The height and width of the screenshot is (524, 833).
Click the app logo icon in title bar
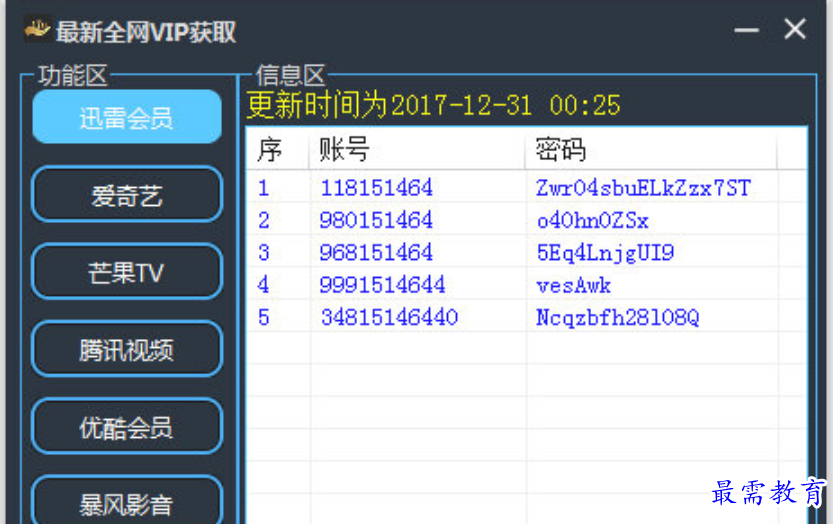click(x=37, y=29)
